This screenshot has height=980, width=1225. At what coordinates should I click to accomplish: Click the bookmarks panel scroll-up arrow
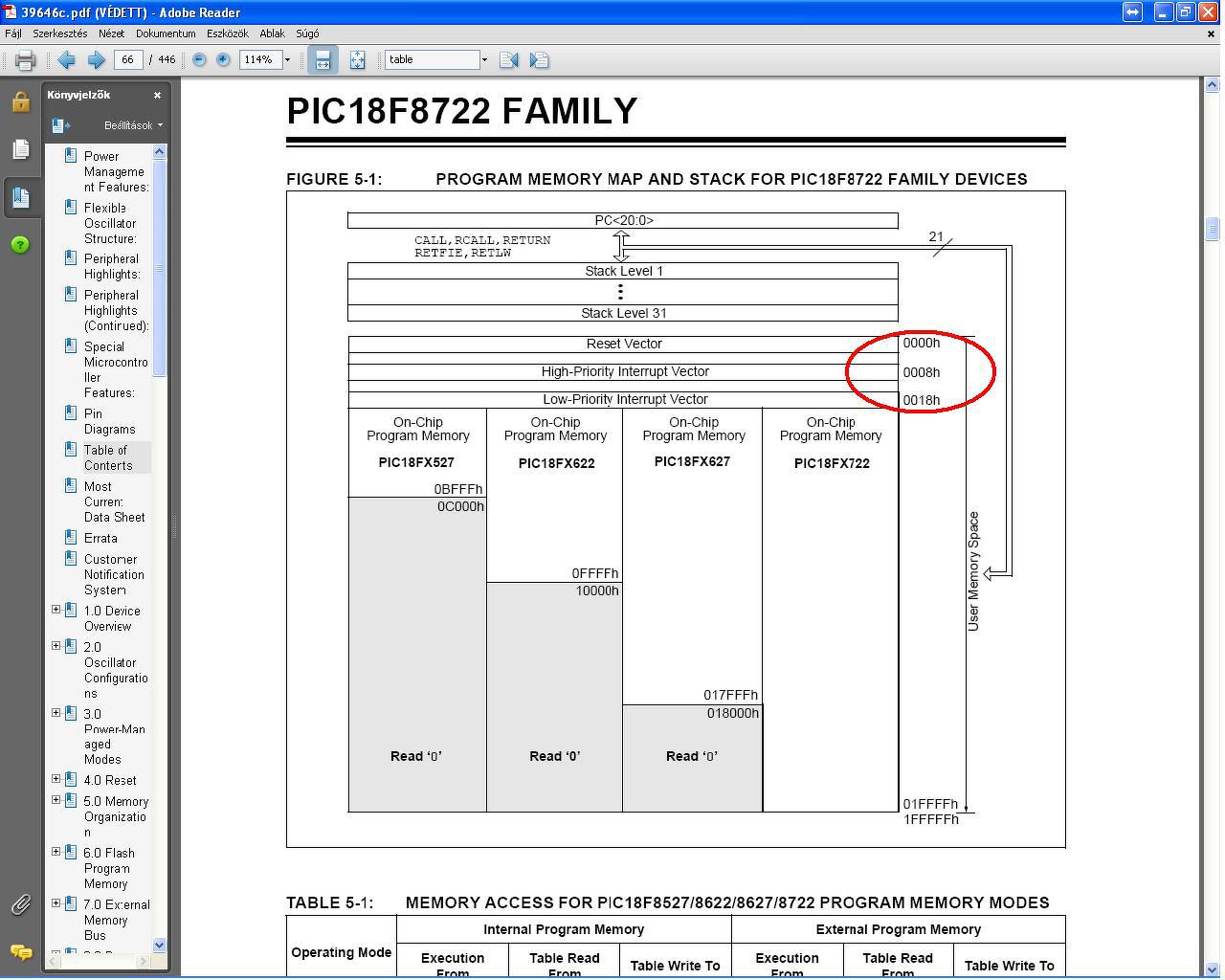click(159, 152)
